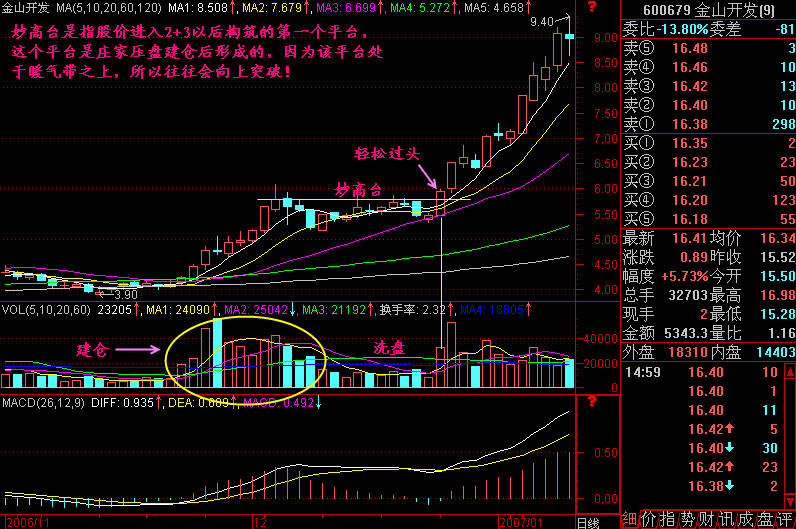Screen dimensions: 796x529
Task: Click the 9.40 high price marker
Action: click(x=542, y=21)
